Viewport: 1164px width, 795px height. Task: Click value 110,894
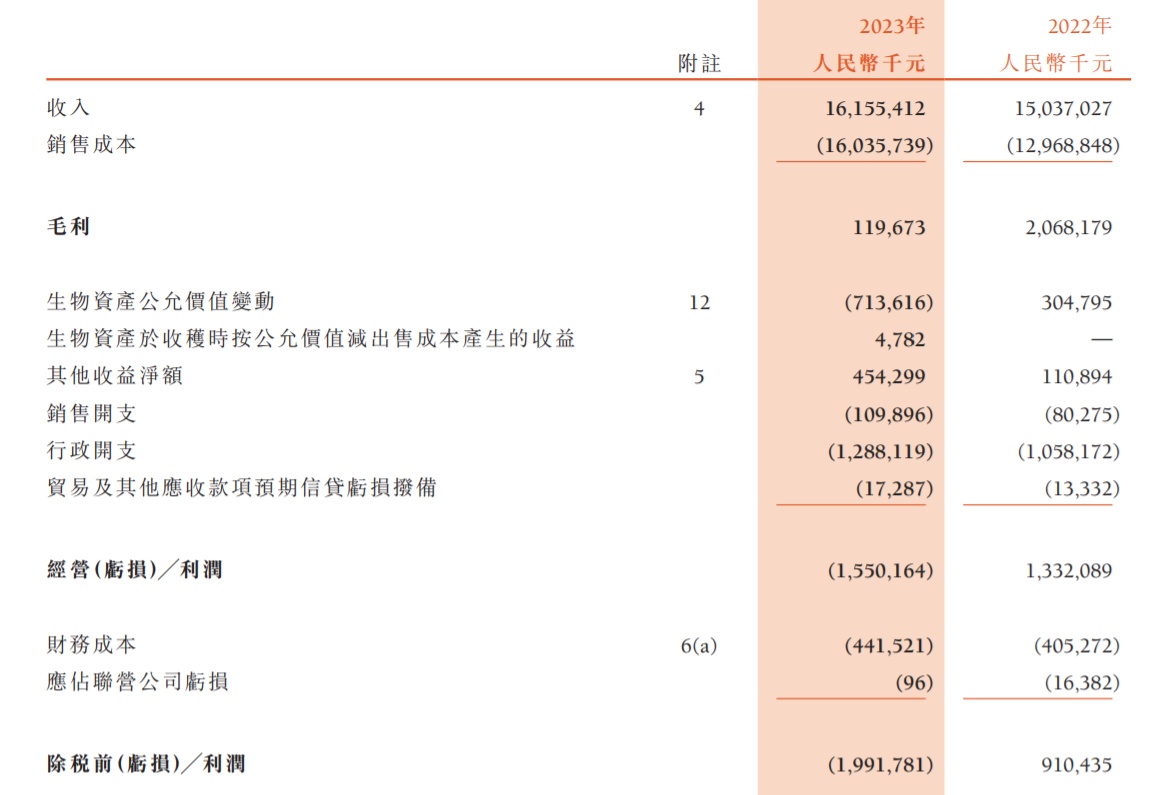tap(1076, 377)
